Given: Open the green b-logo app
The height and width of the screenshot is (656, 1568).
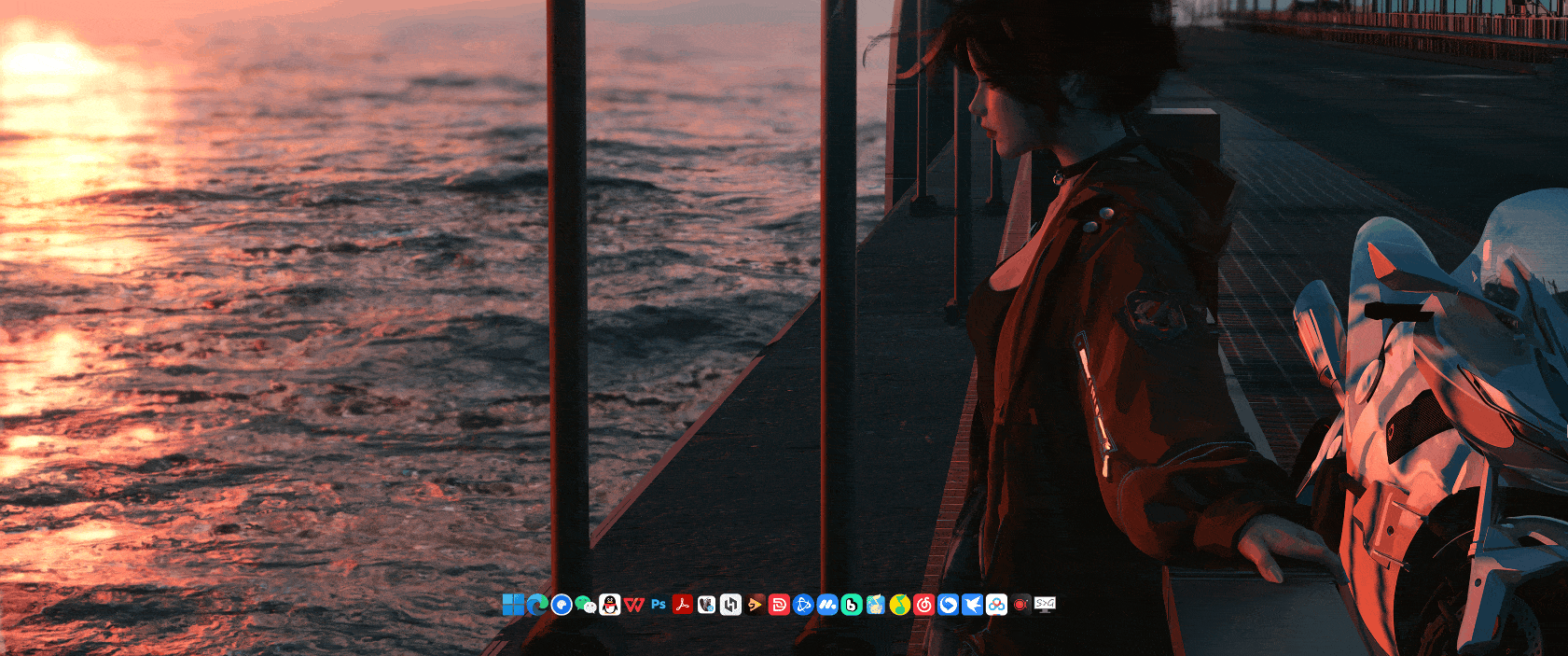Looking at the screenshot, I should pyautogui.click(x=852, y=605).
